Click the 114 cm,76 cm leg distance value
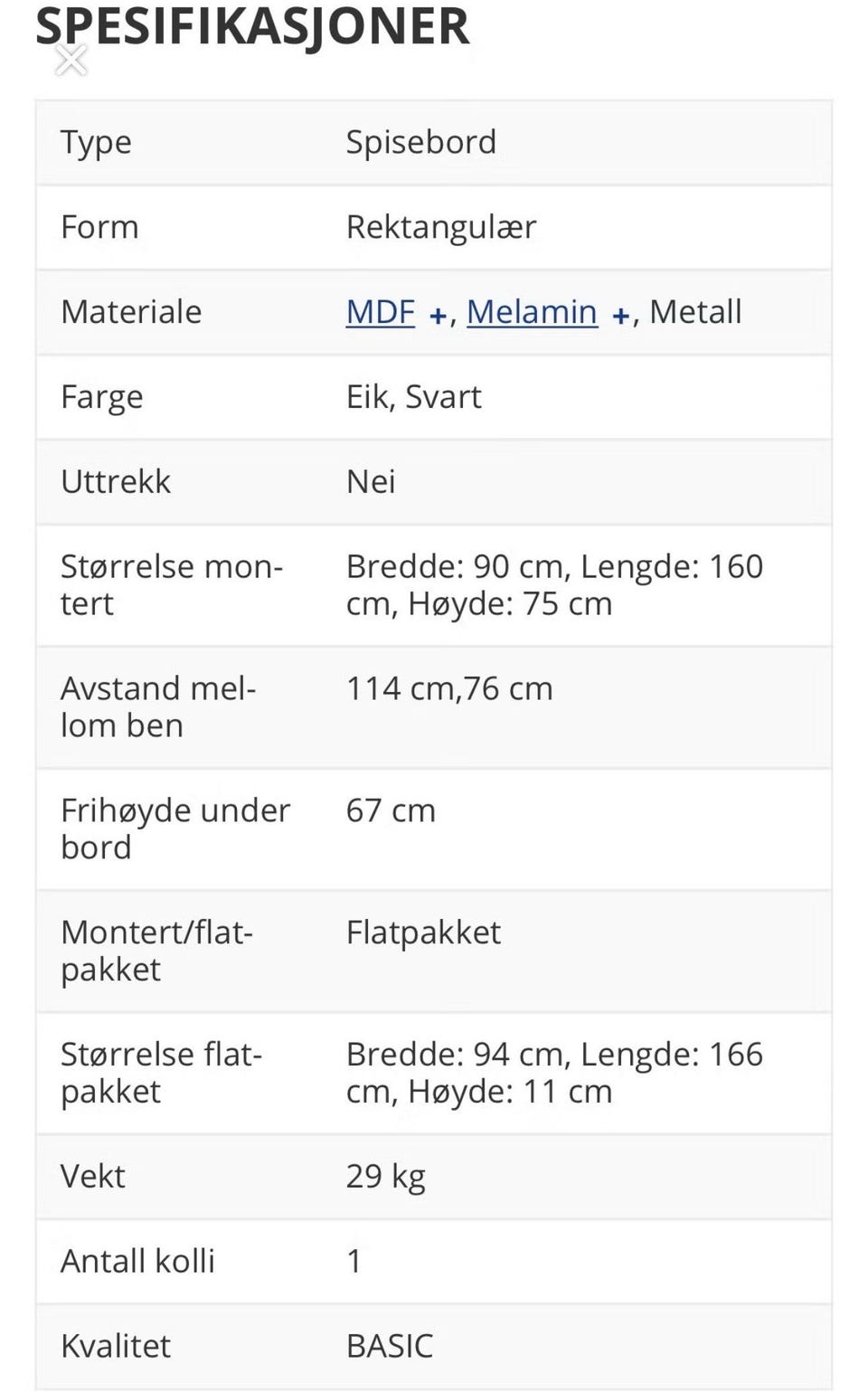 (449, 689)
